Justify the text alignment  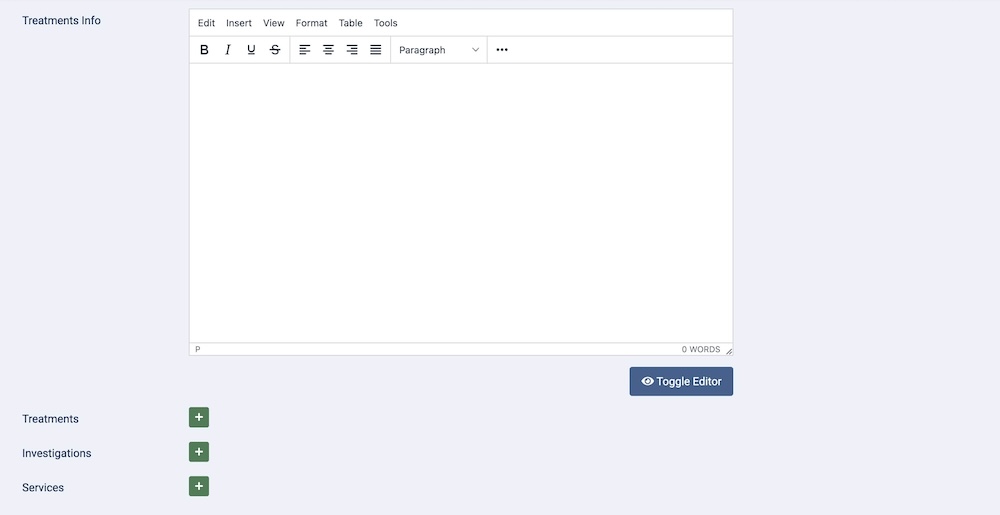[376, 50]
